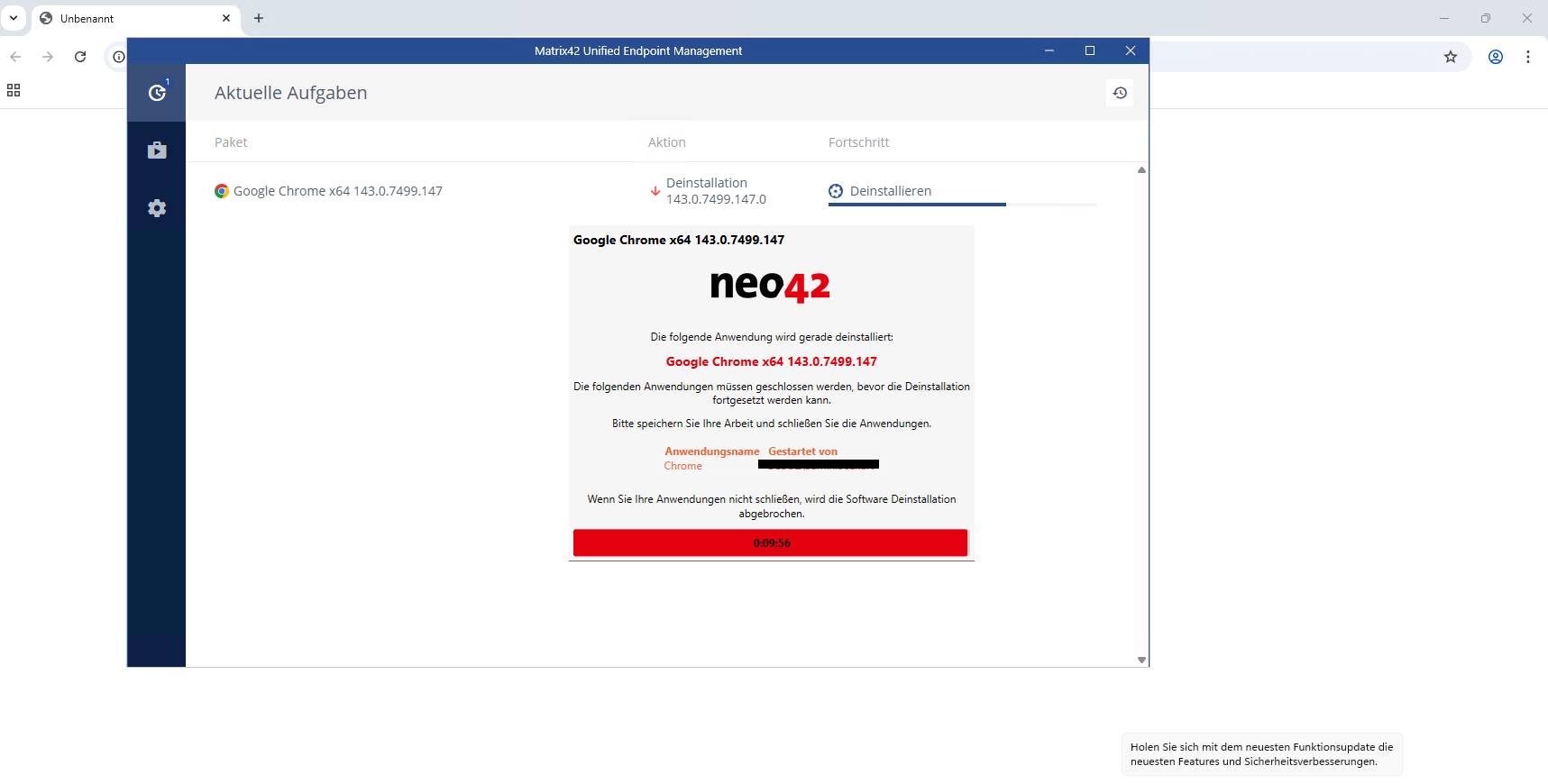Open settings gear in sidebar
Viewport: 1548px width, 784px height.
157,208
